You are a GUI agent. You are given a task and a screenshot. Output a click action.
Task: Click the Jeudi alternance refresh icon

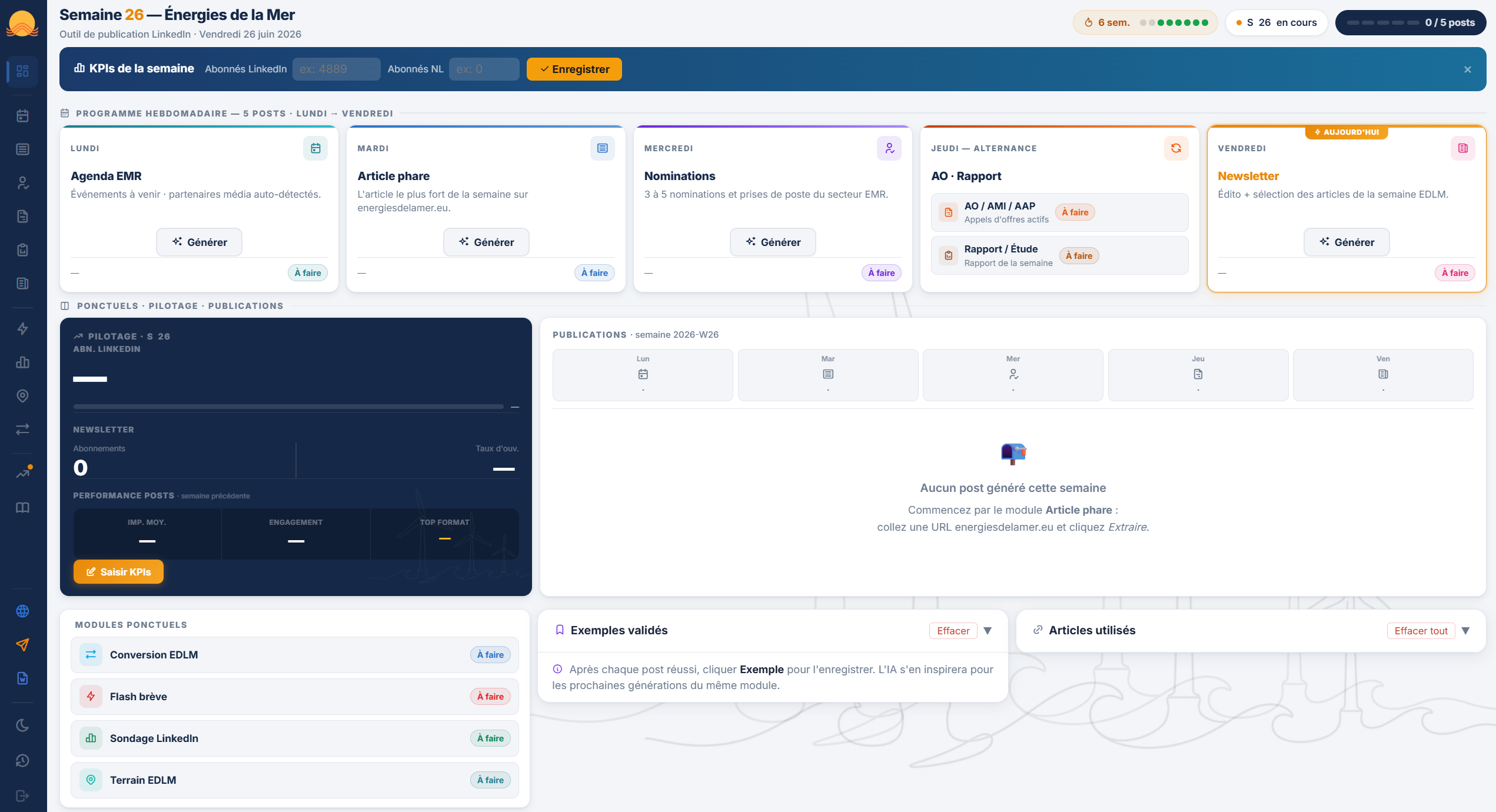click(1176, 148)
